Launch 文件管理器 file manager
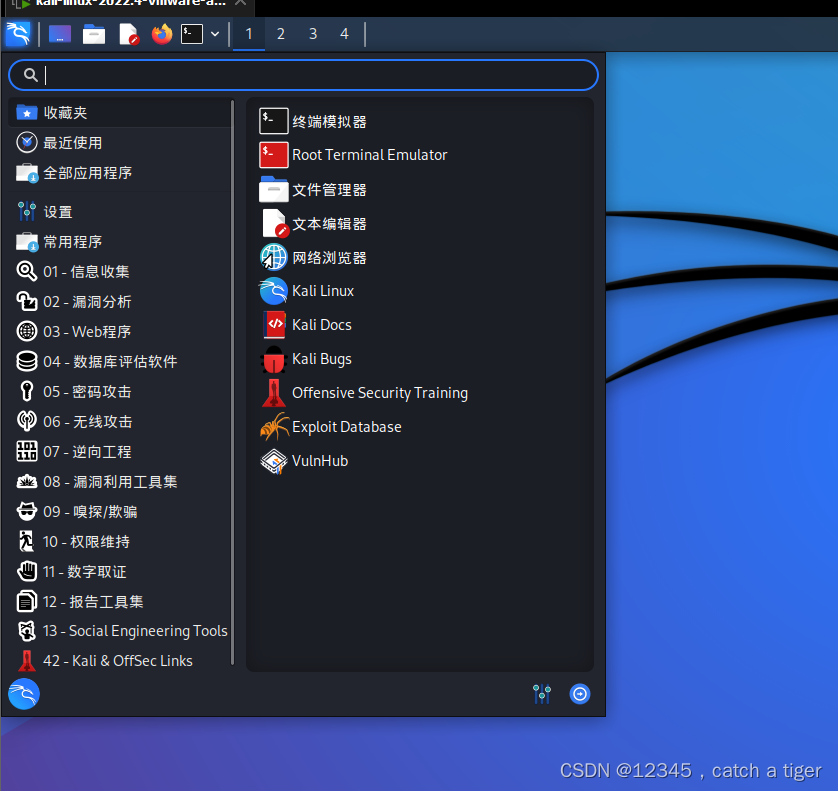Image resolution: width=838 pixels, height=791 pixels. pos(420,189)
